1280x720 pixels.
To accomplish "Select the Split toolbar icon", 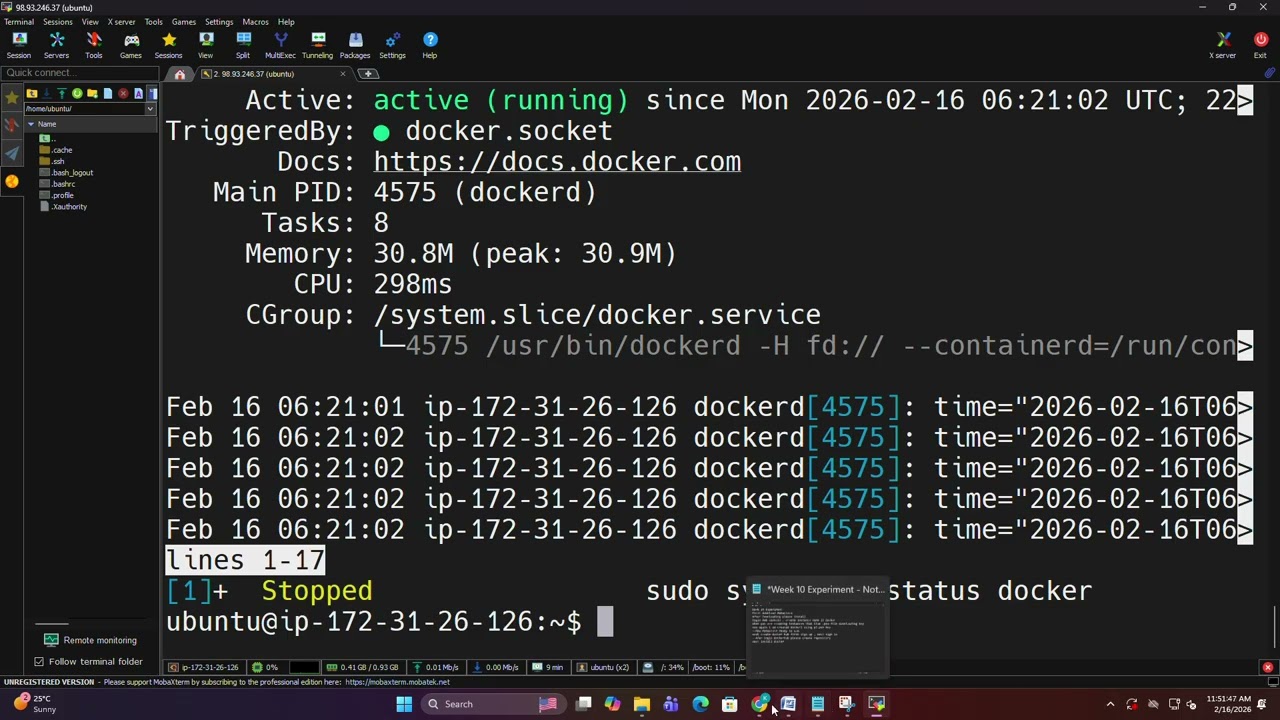I will tap(243, 45).
